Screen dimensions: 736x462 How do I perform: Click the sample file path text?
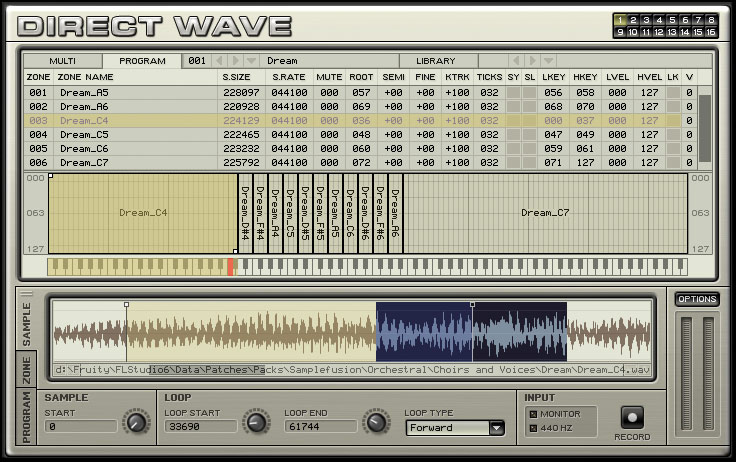tap(352, 370)
